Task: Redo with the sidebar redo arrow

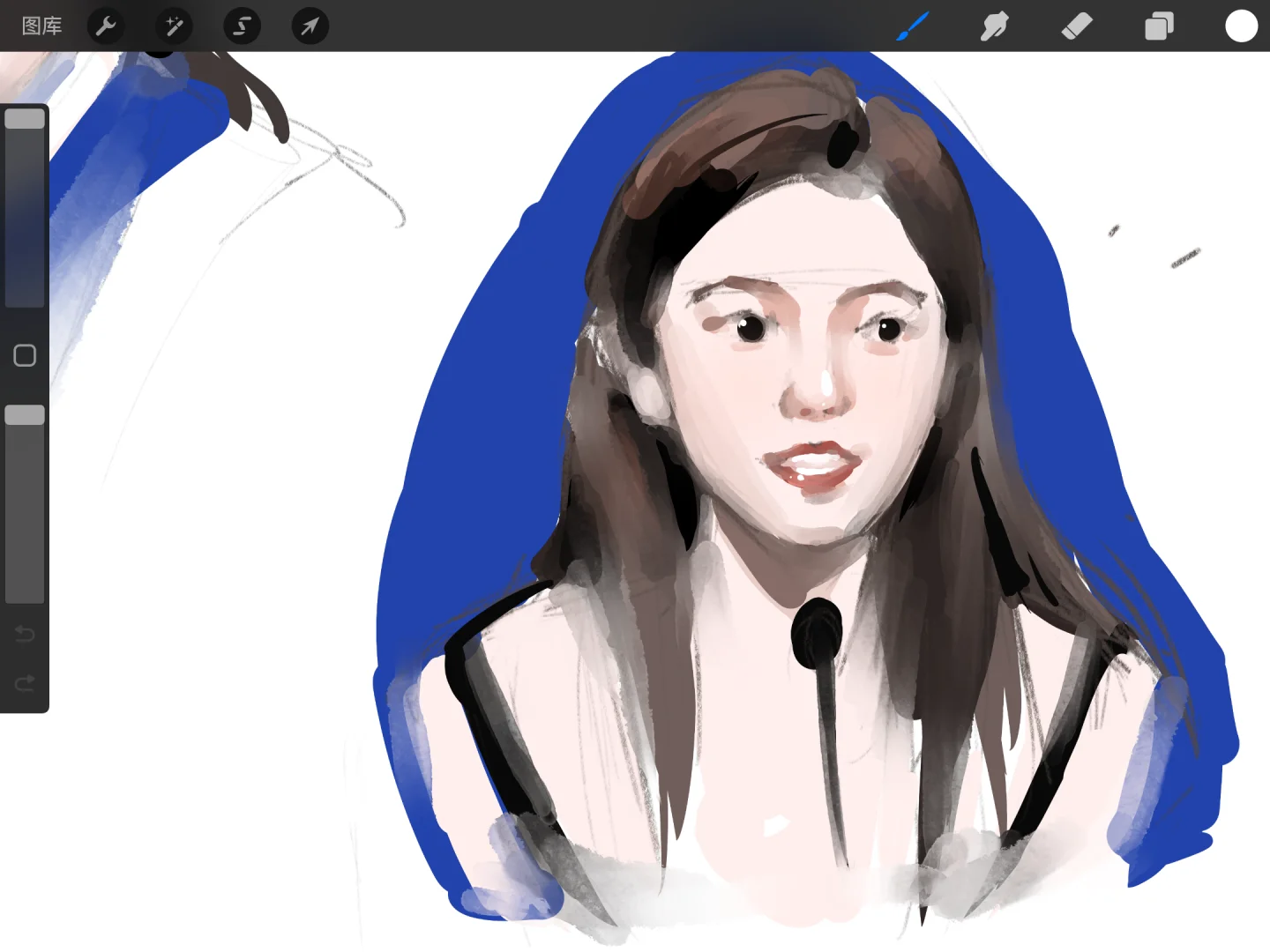Action: (25, 683)
